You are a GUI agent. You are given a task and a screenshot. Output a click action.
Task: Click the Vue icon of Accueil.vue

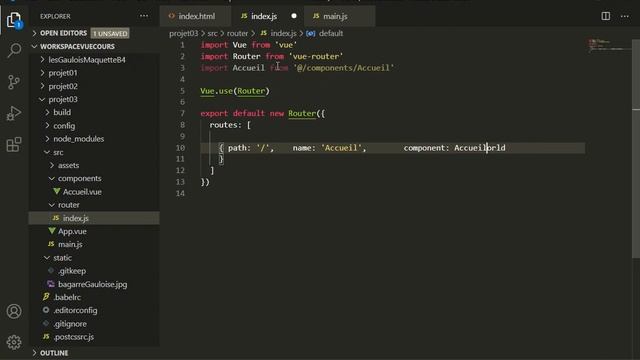click(57, 191)
